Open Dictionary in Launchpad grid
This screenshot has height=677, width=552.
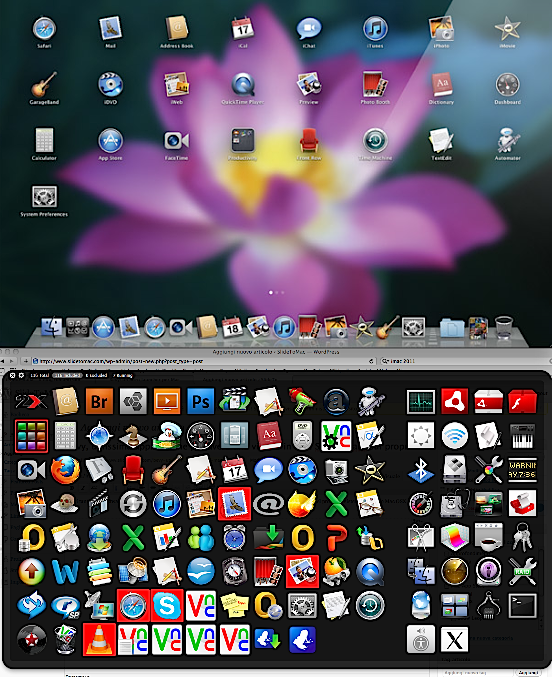(x=441, y=85)
